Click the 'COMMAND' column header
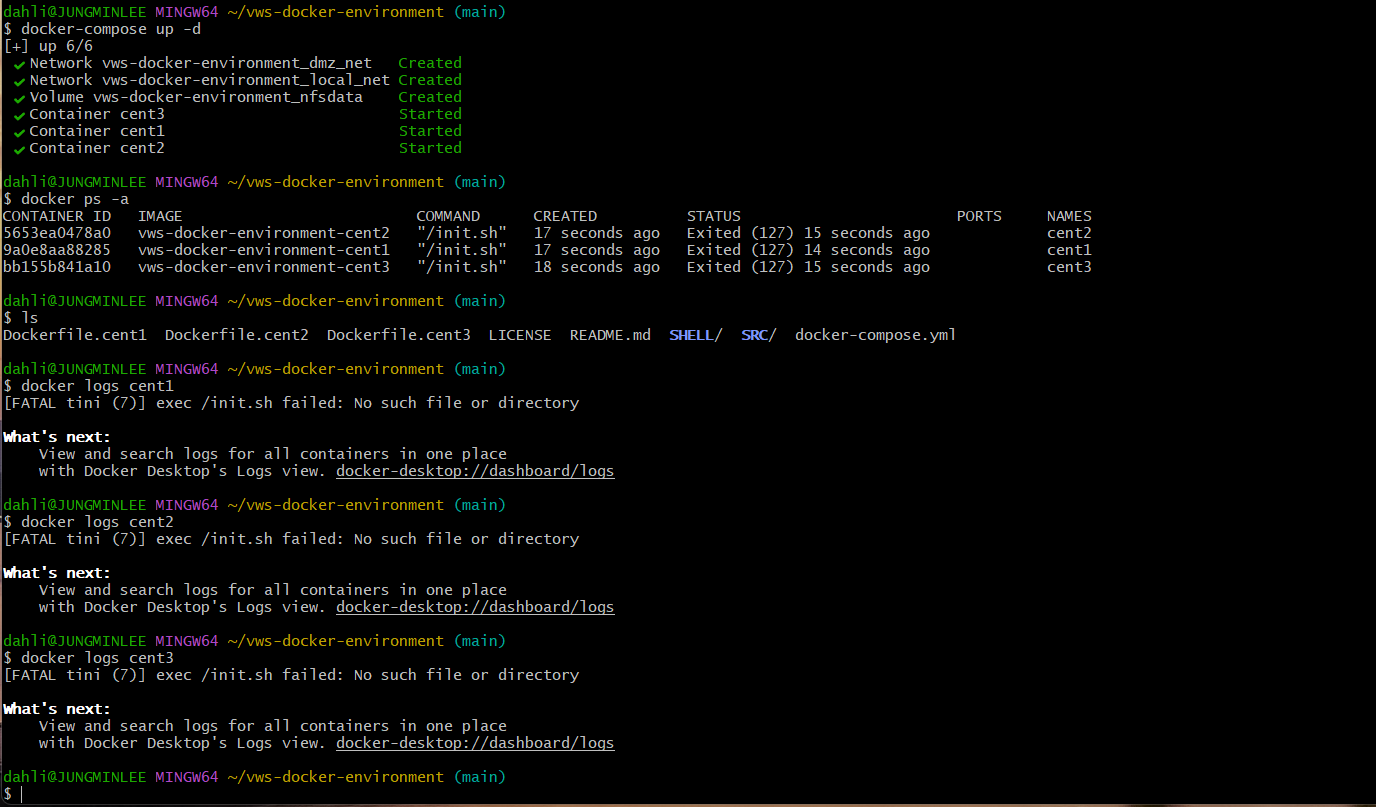Image resolution: width=1376 pixels, height=807 pixels. (448, 216)
